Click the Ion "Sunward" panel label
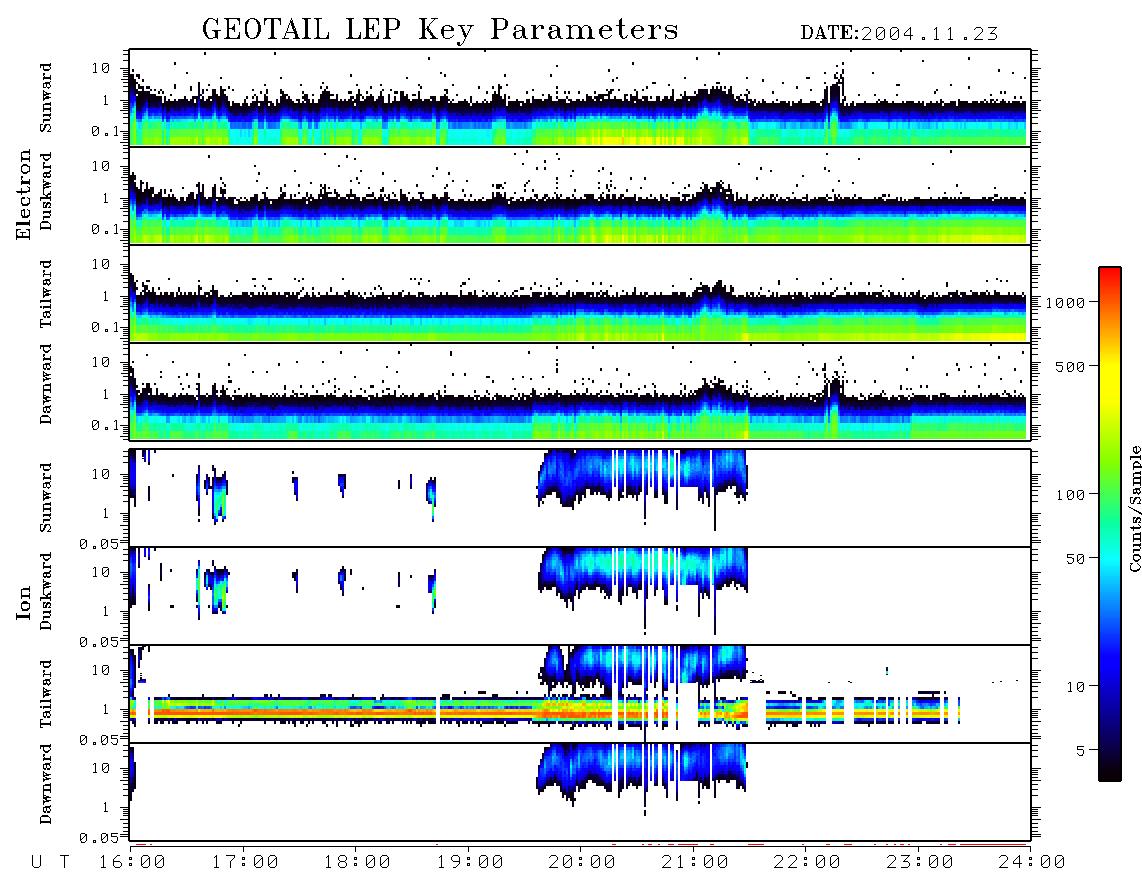 [x=46, y=498]
